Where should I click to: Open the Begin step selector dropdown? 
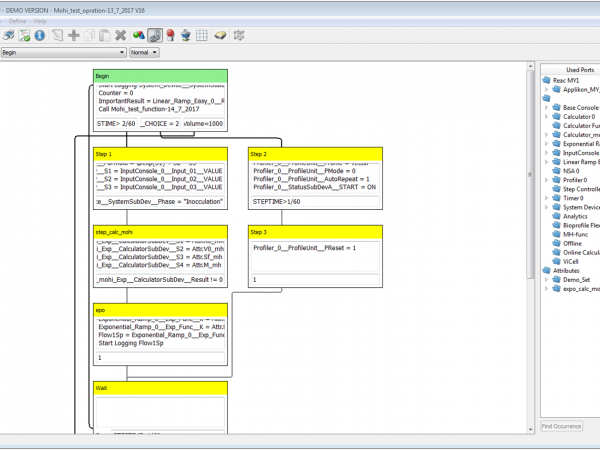tap(64, 52)
